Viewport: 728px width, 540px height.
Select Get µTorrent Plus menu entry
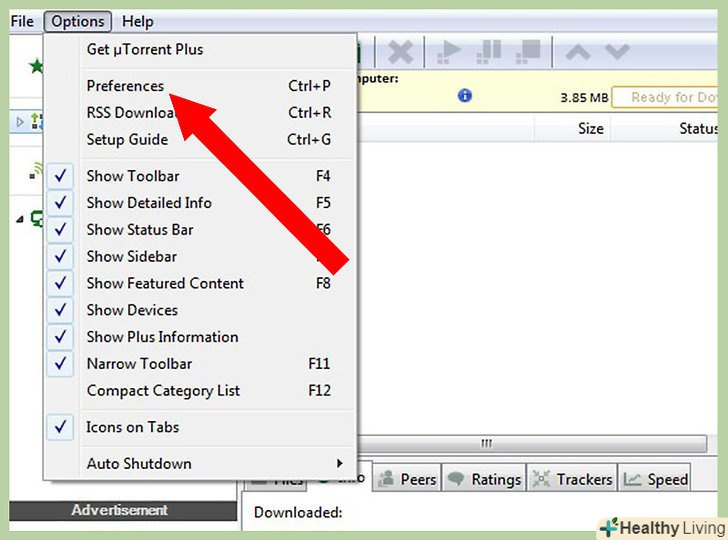tap(201, 49)
